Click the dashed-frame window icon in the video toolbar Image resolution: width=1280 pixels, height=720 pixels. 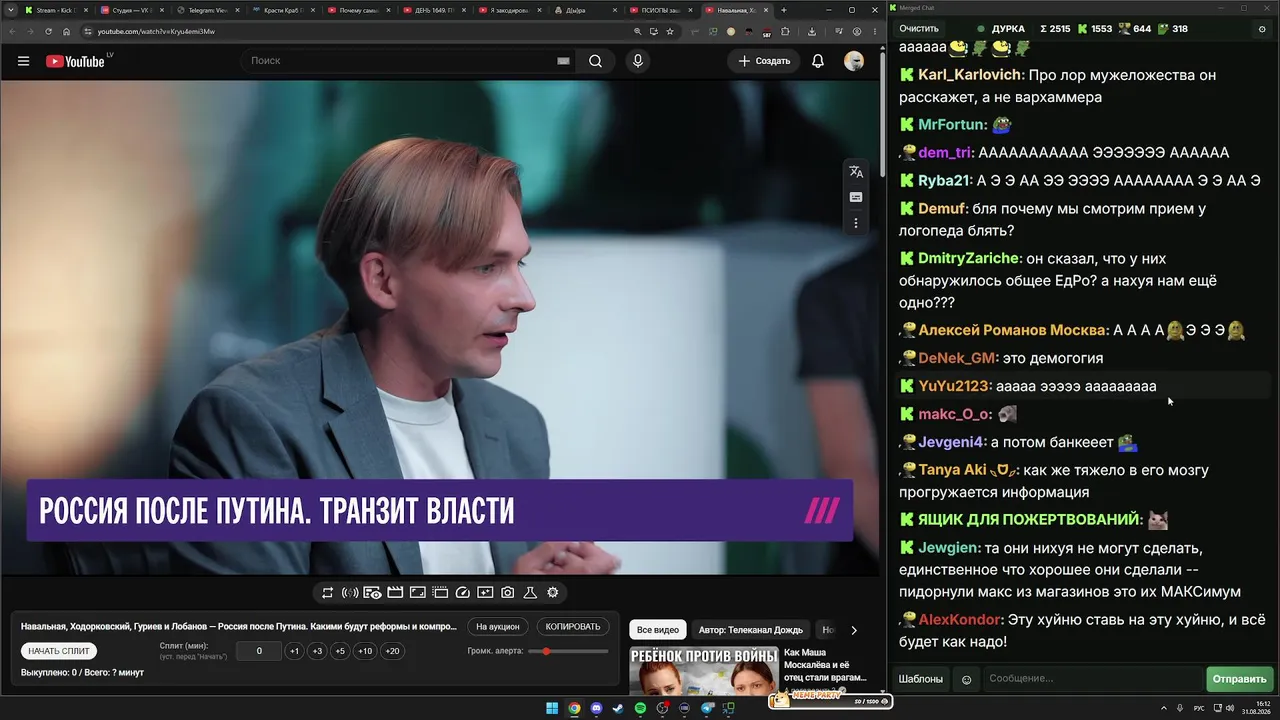click(440, 593)
